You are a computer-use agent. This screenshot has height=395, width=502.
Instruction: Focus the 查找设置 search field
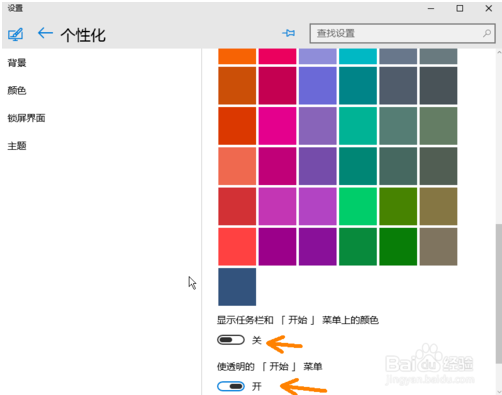(x=402, y=33)
